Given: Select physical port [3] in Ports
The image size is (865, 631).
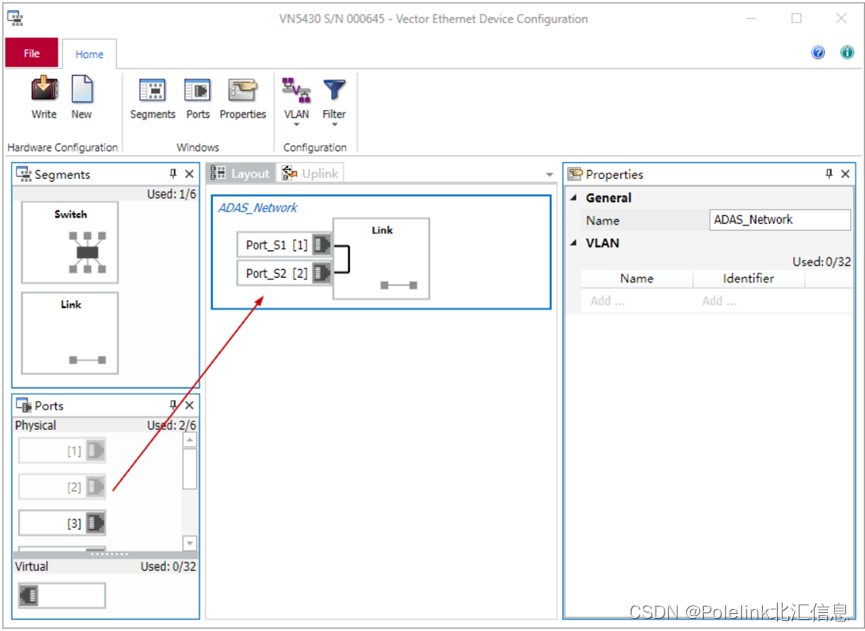Looking at the screenshot, I should point(62,522).
